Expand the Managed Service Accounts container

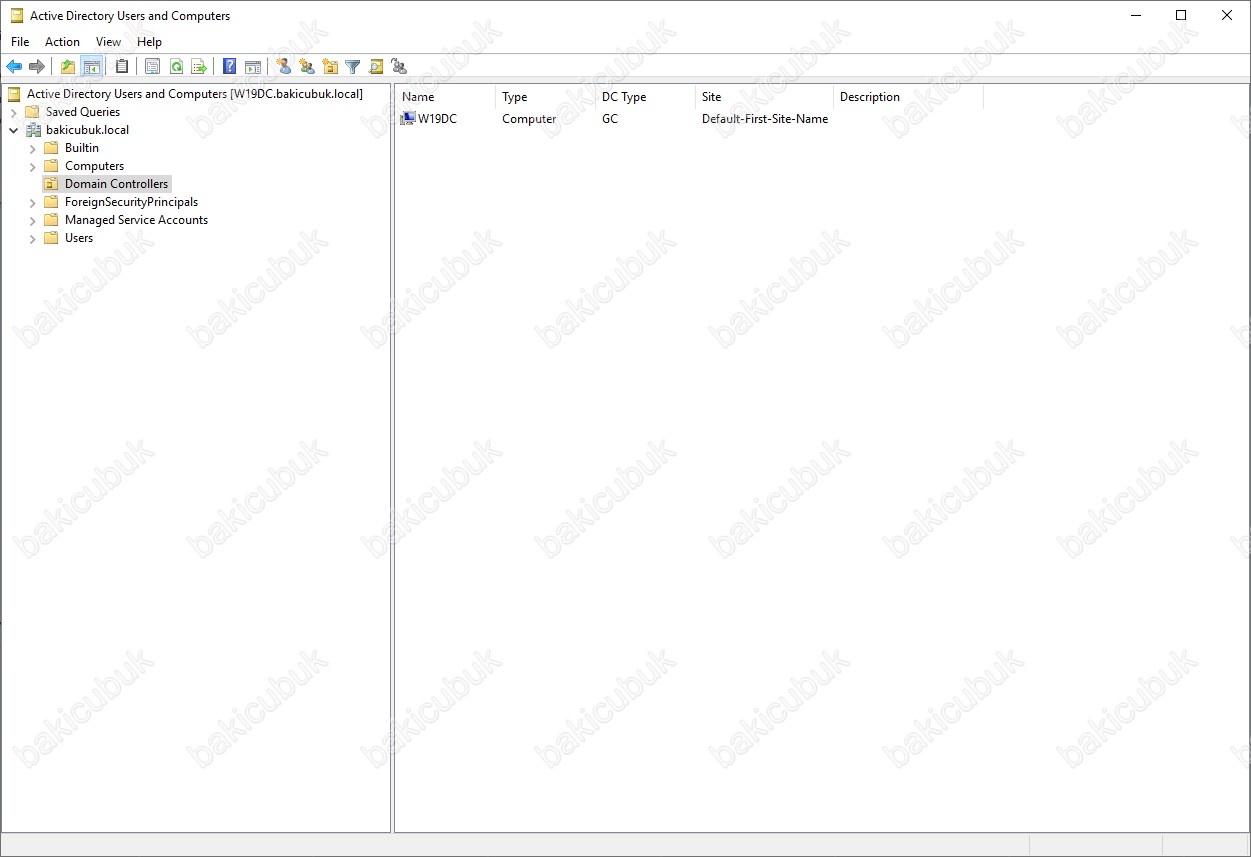click(33, 220)
